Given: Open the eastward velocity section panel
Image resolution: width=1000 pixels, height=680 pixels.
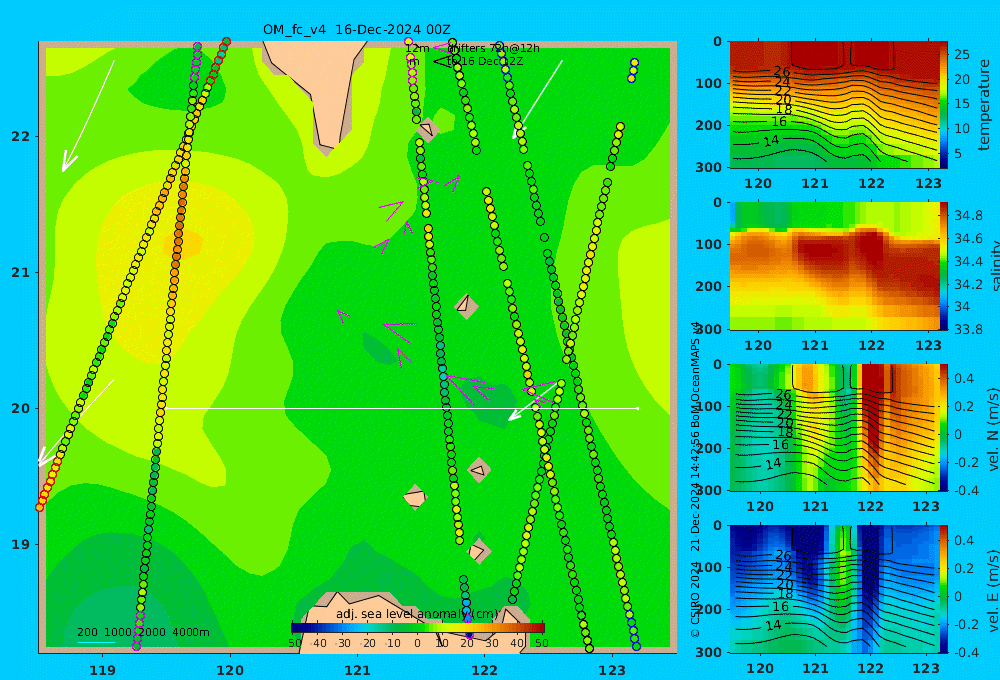Looking at the screenshot, I should click(x=834, y=589).
